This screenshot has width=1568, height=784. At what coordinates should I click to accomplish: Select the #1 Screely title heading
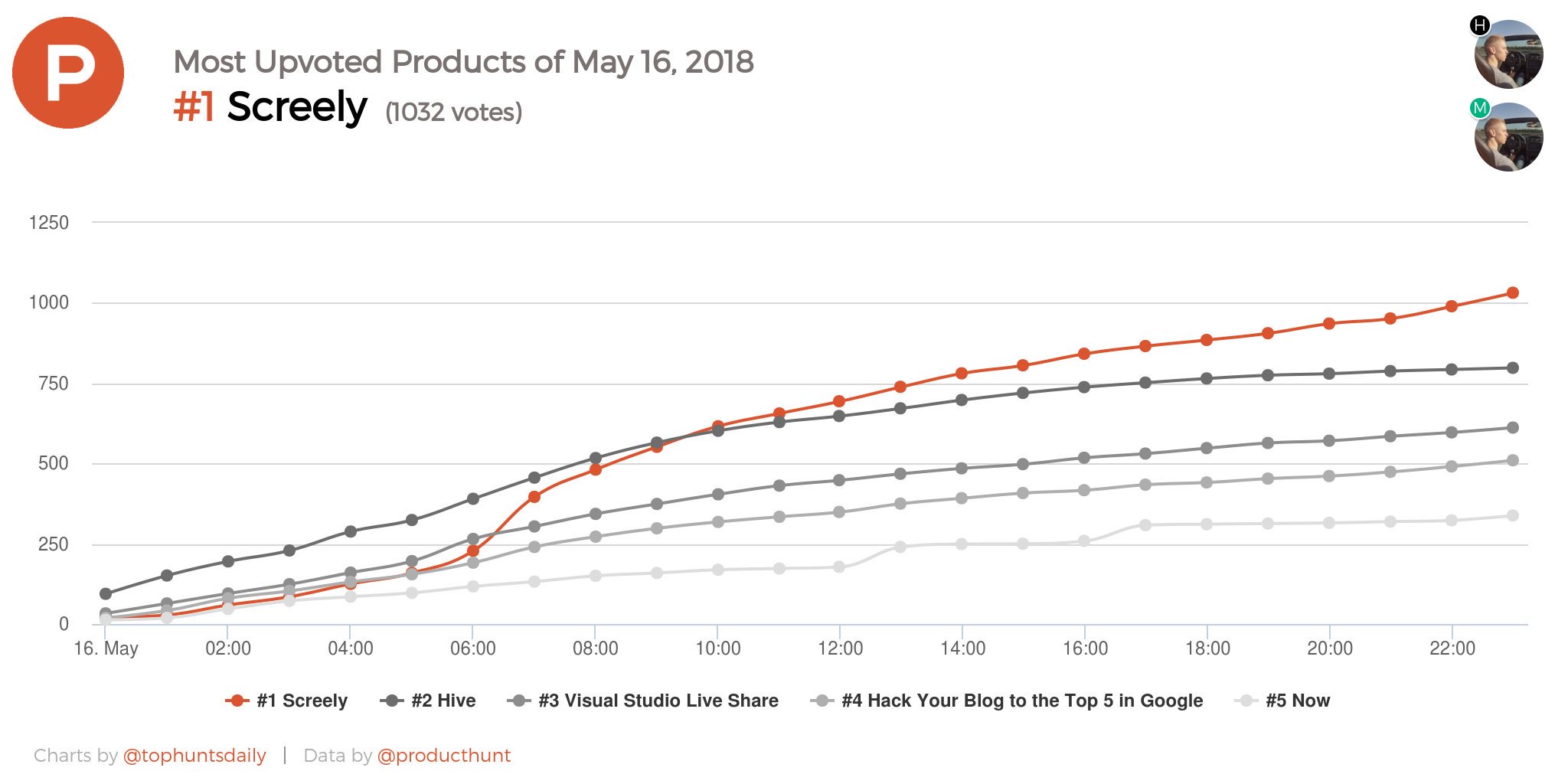pyautogui.click(x=268, y=107)
